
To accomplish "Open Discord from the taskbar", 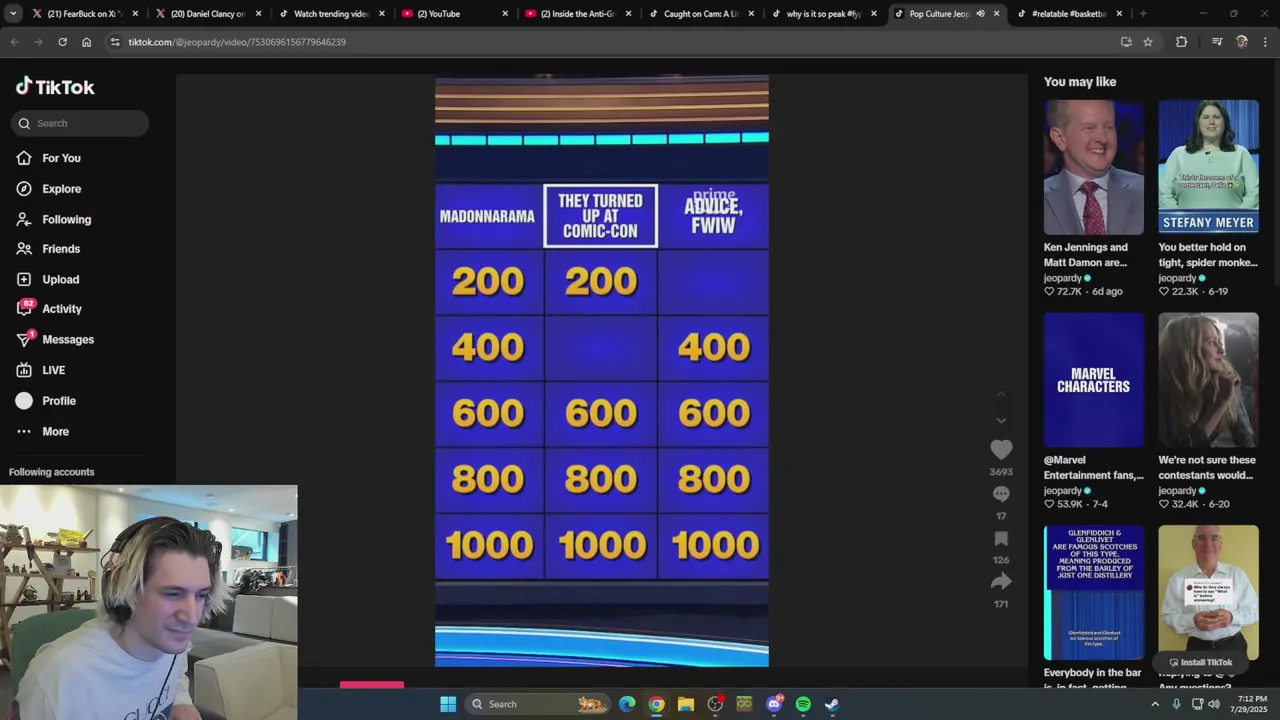I will coord(774,704).
